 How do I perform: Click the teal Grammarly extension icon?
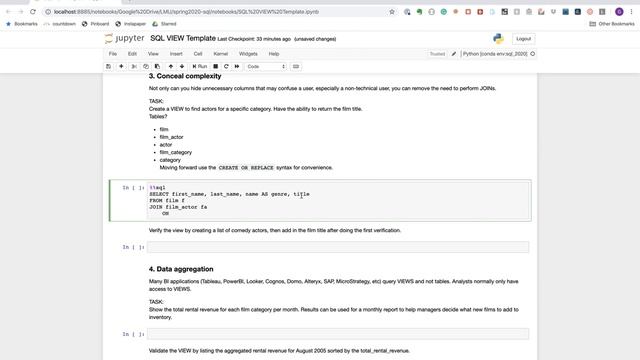pos(444,12)
